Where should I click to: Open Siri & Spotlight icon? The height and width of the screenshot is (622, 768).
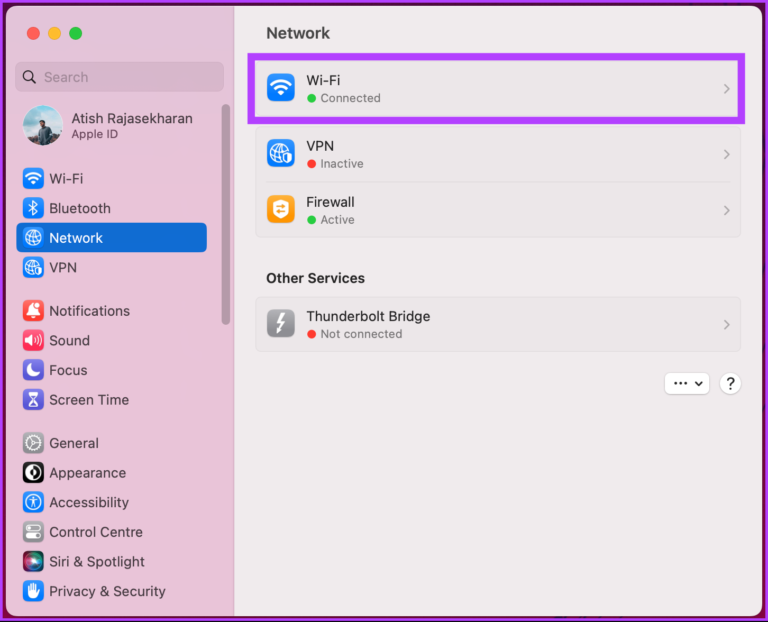[33, 562]
